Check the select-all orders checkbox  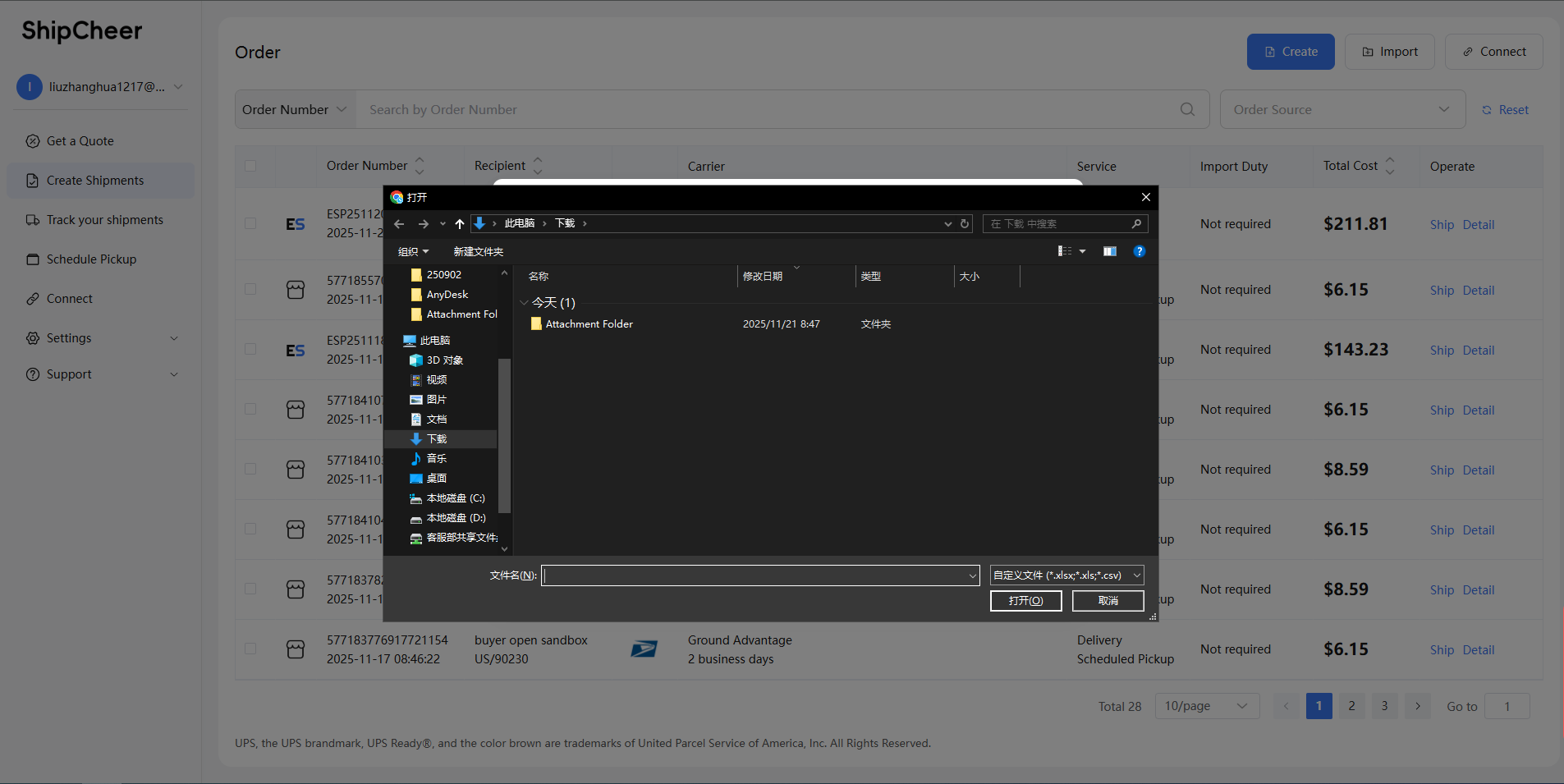pos(250,166)
